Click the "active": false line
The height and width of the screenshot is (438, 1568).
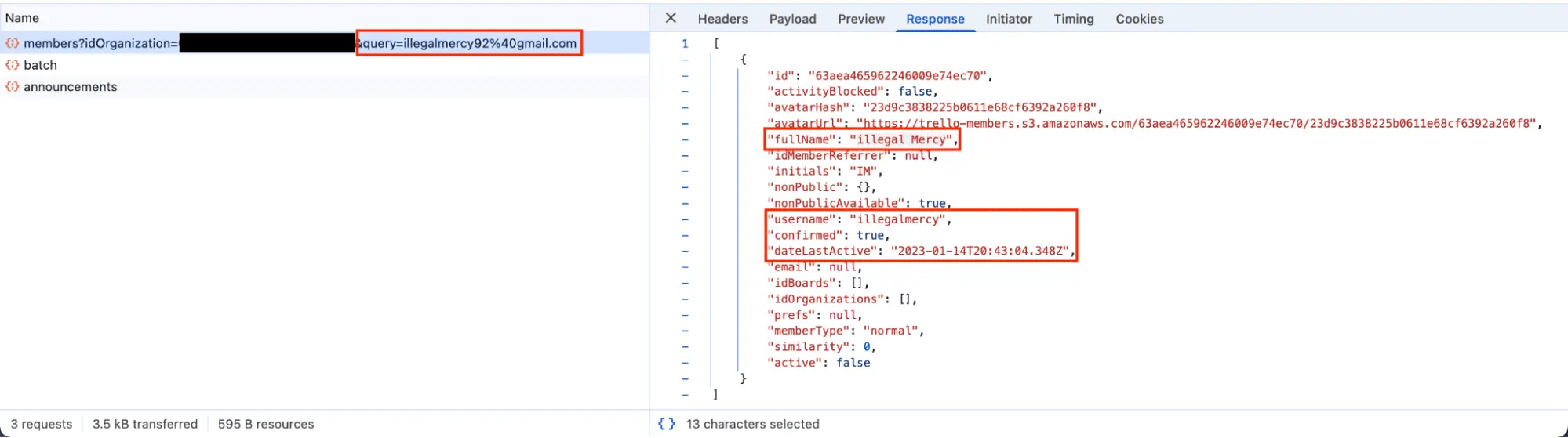pos(818,363)
